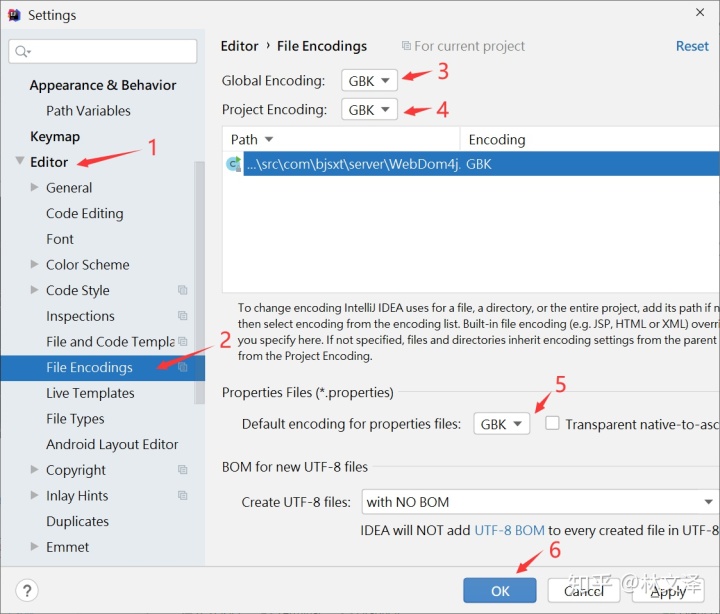Viewport: 720px width, 614px height.
Task: Open the Global Encoding GBK dropdown
Action: (369, 81)
